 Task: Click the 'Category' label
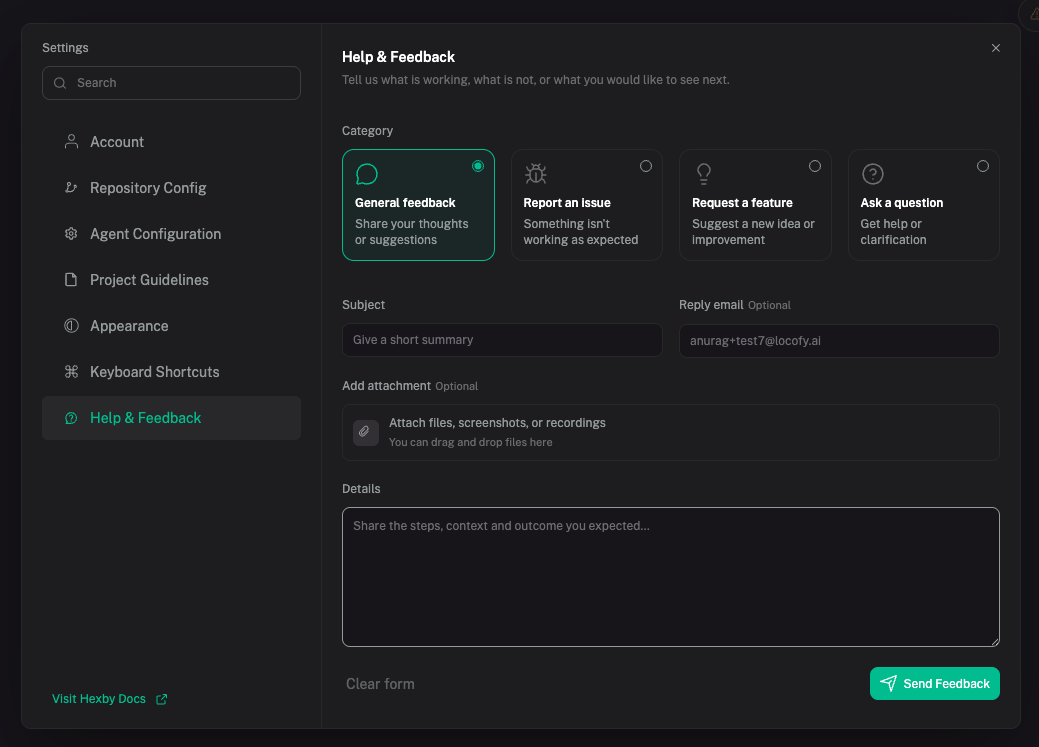tap(367, 131)
